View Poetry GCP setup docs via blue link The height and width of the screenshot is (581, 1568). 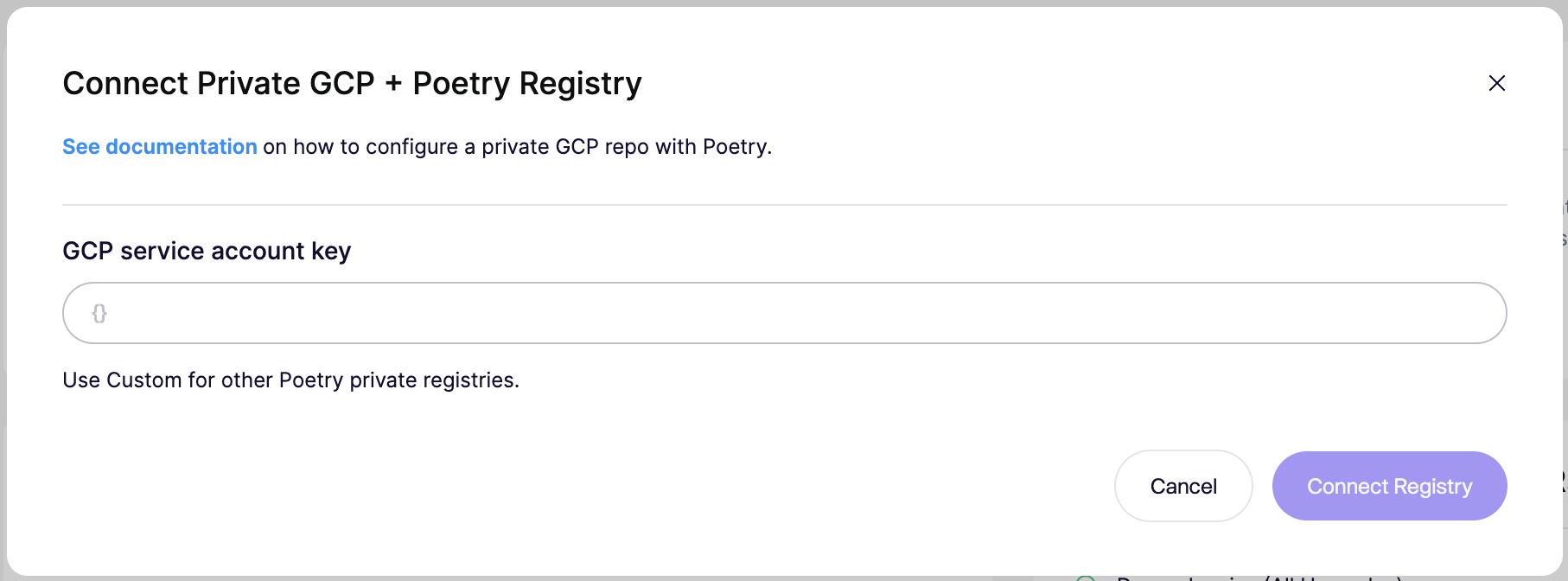click(x=160, y=147)
